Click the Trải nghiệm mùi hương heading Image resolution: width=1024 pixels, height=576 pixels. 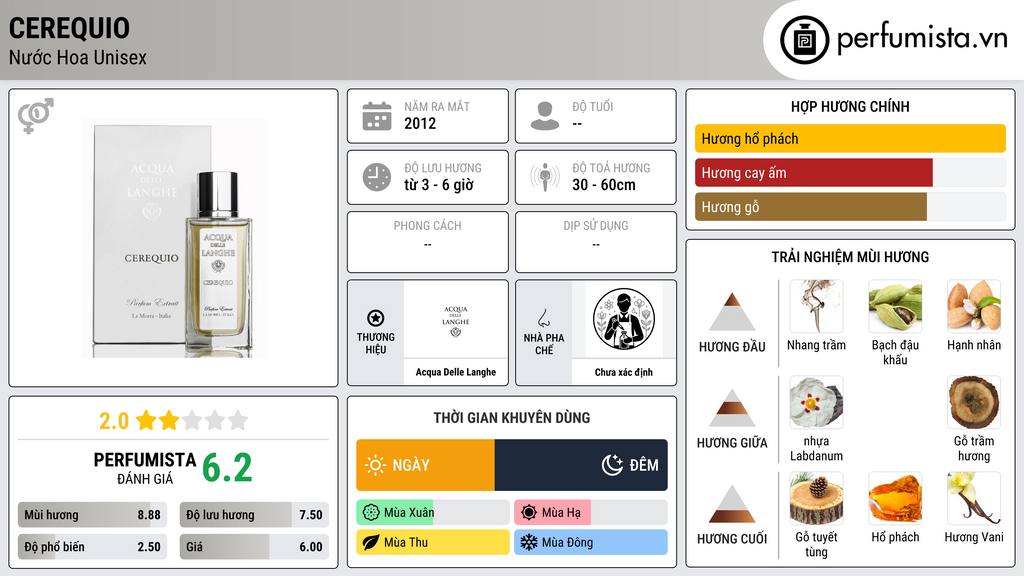pos(850,257)
